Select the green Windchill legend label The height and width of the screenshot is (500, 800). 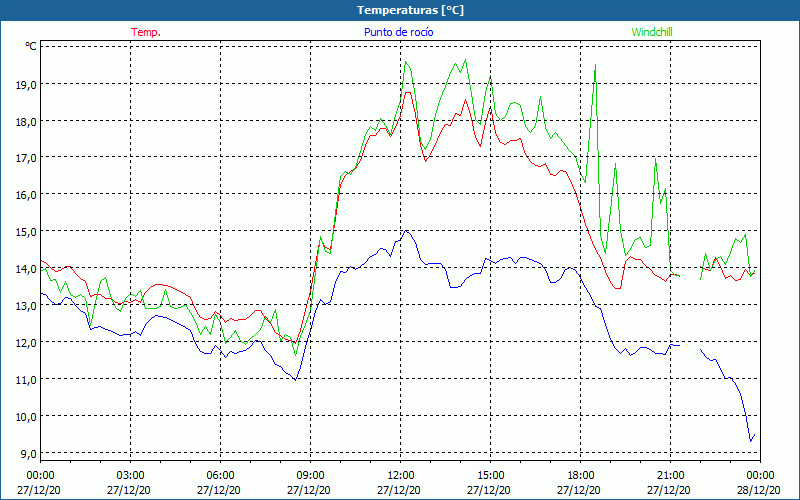click(652, 32)
